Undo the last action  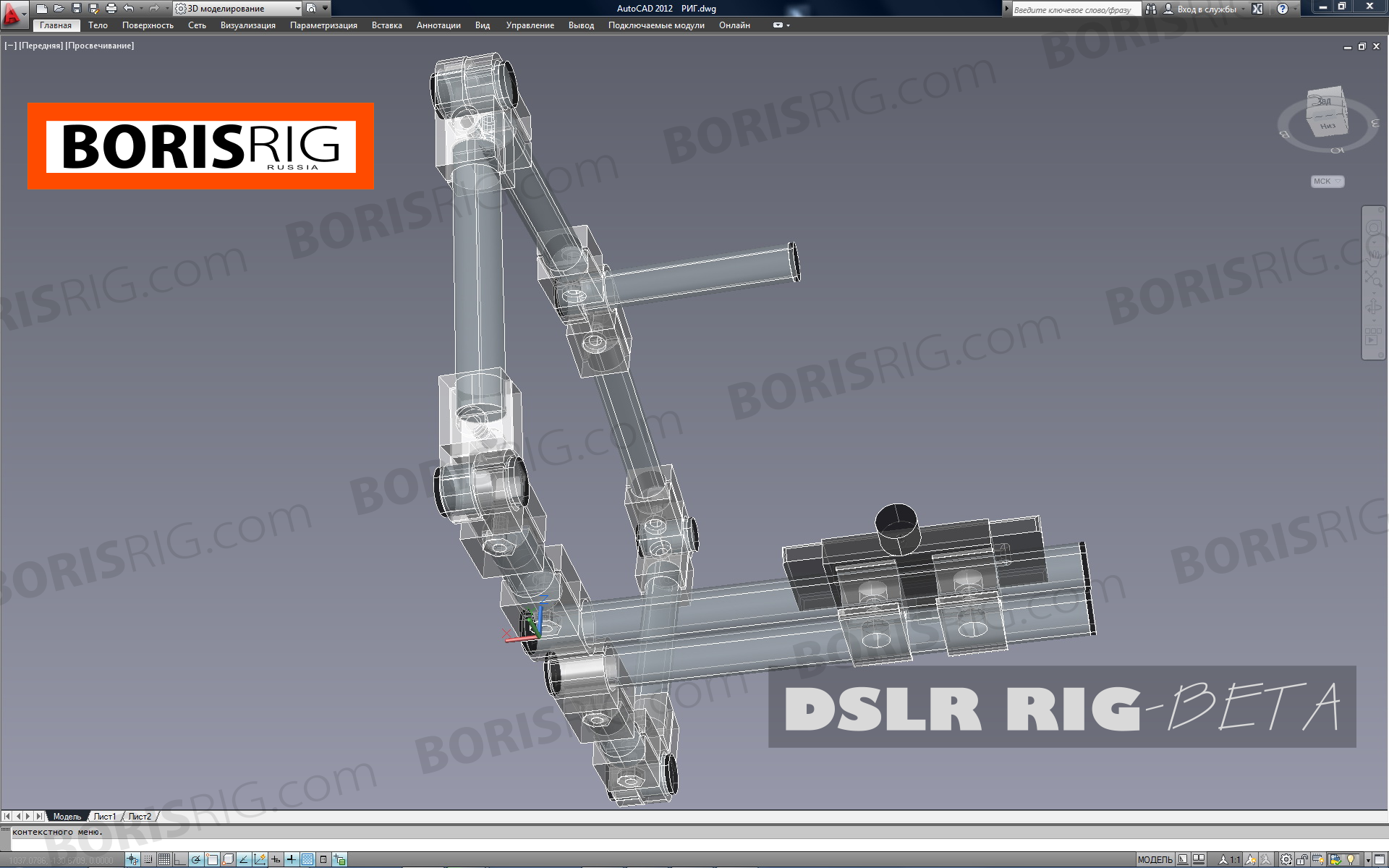[128, 9]
